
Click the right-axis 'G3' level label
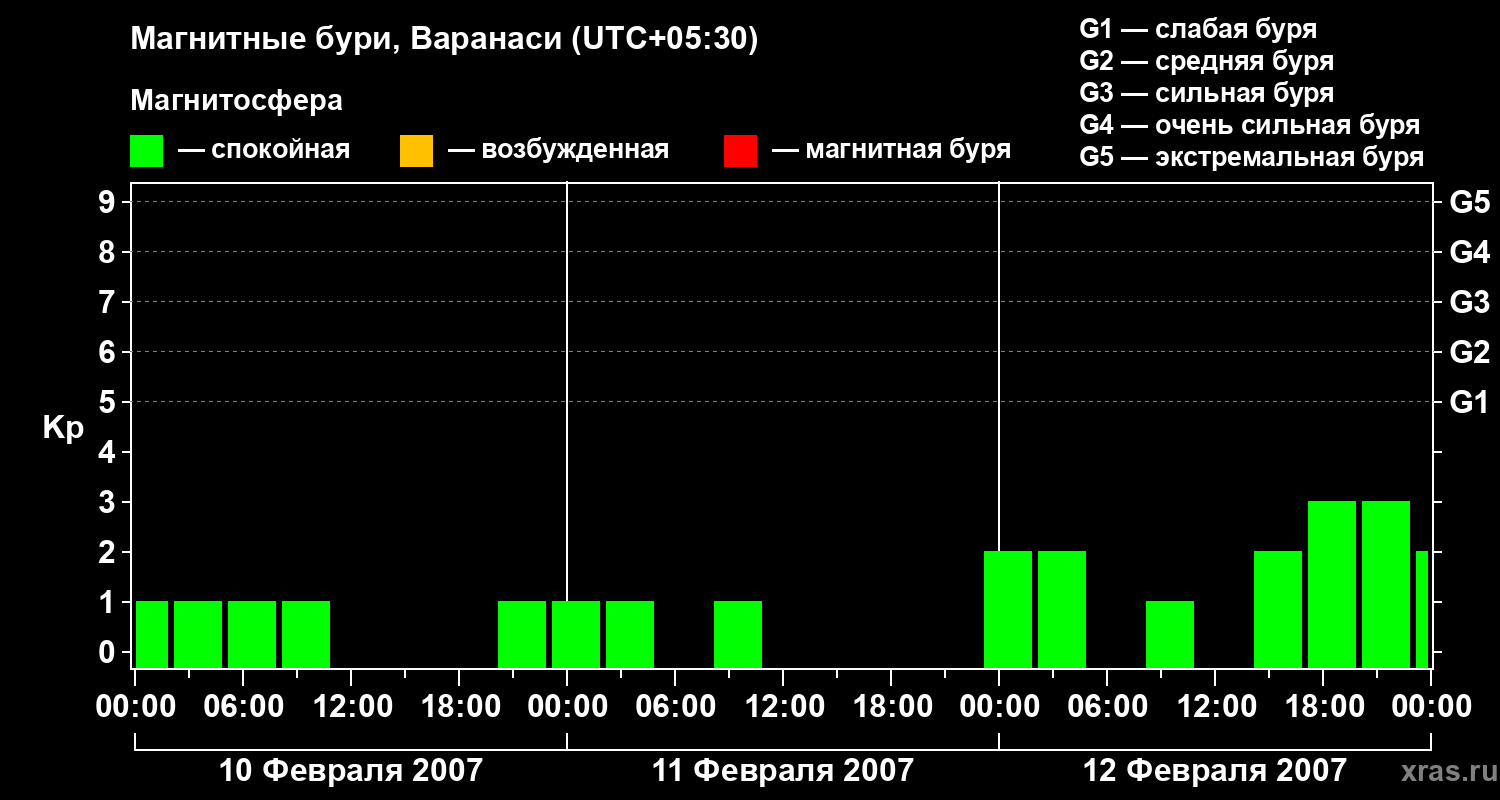(x=1470, y=302)
